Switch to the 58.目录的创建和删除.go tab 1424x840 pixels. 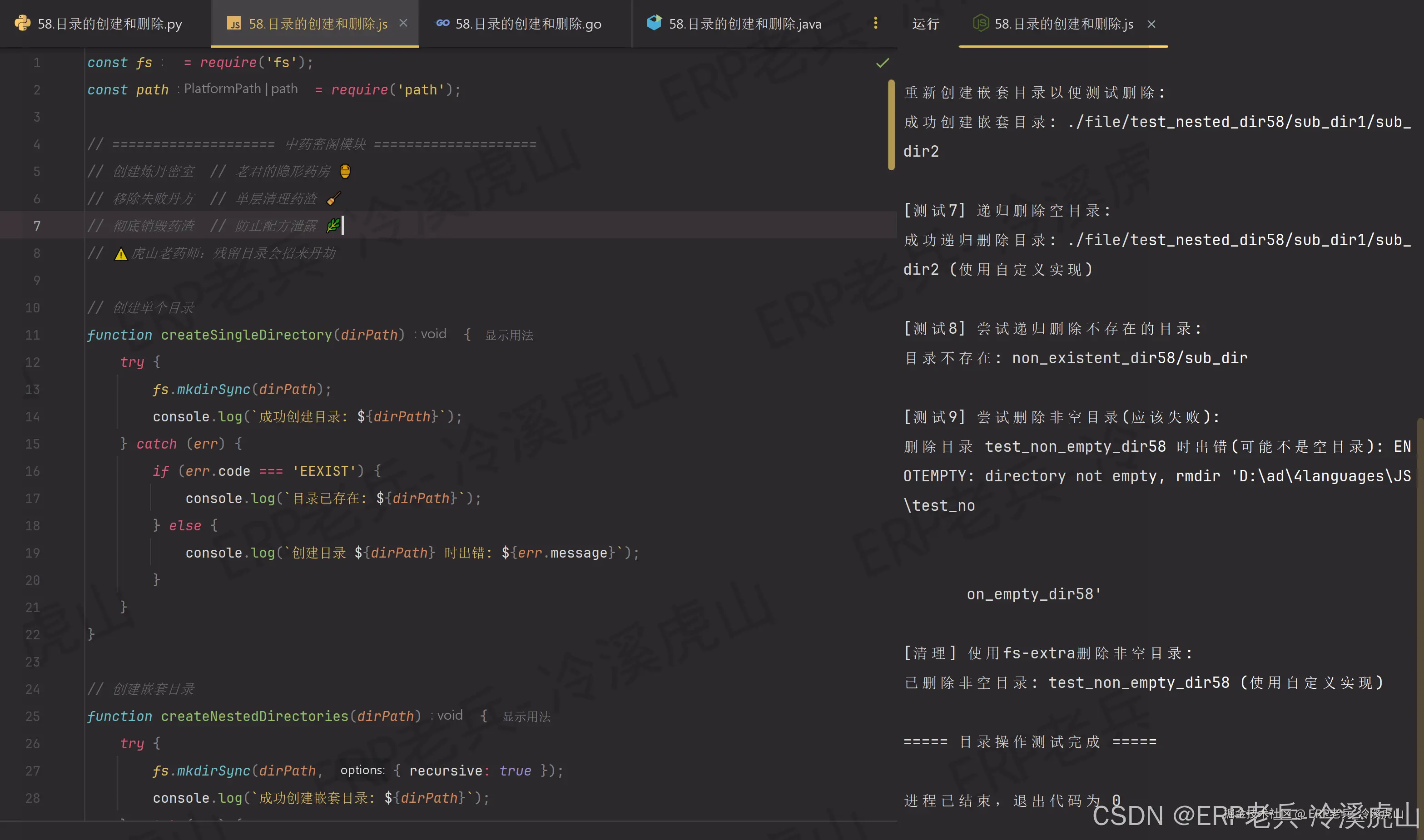coord(528,24)
